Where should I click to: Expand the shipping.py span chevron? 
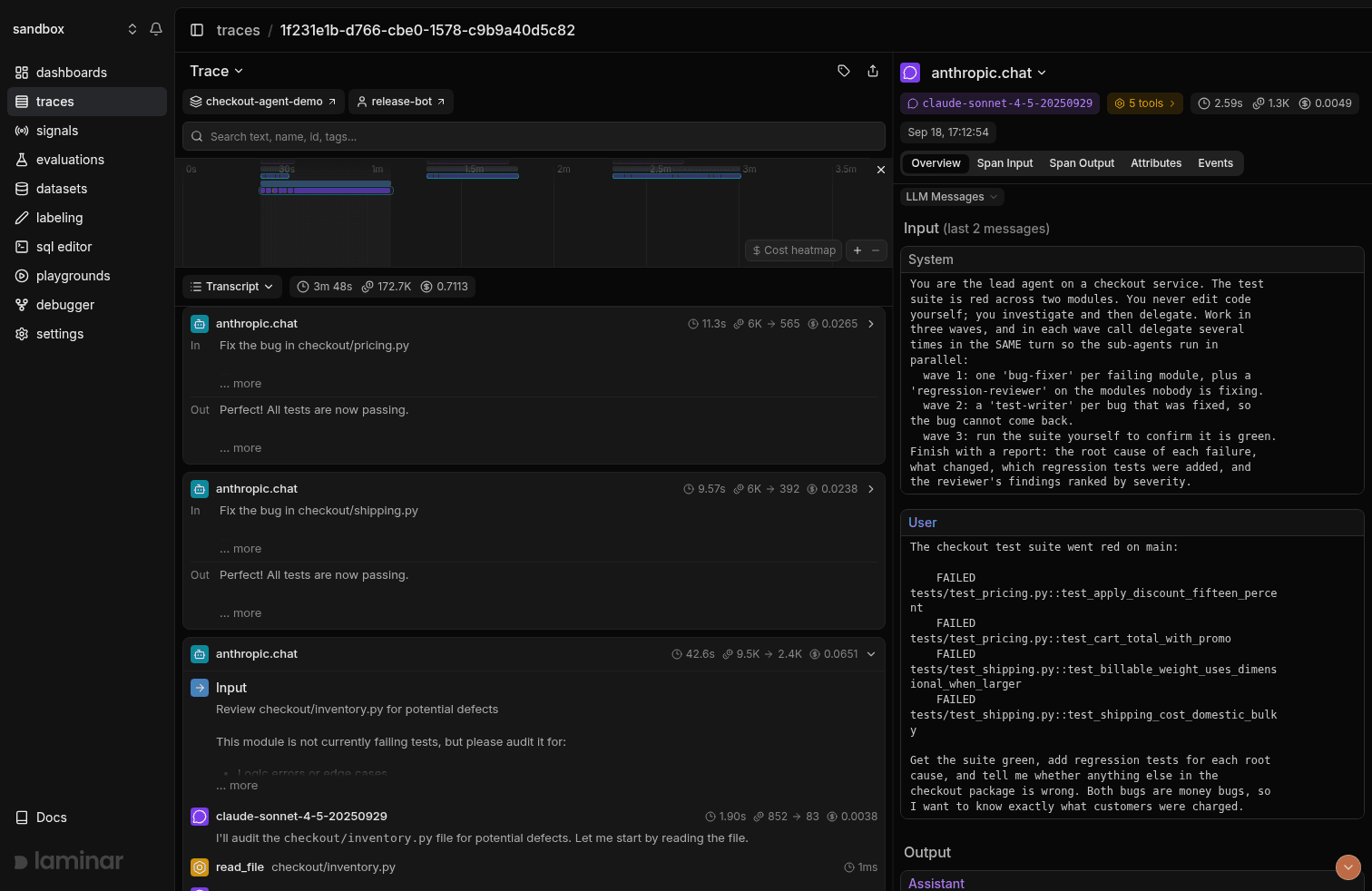pyautogui.click(x=871, y=489)
